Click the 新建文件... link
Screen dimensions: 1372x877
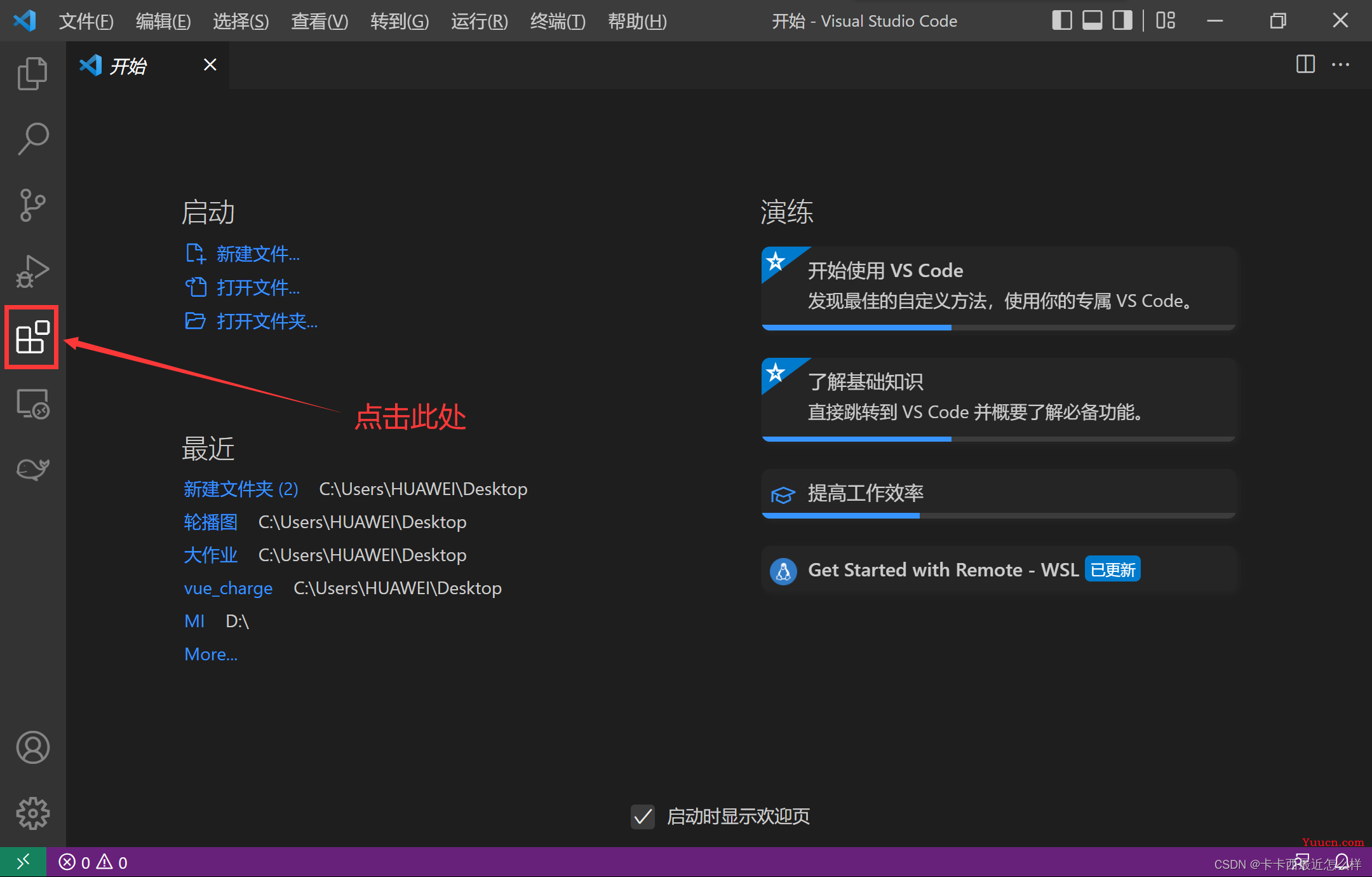coord(257,254)
